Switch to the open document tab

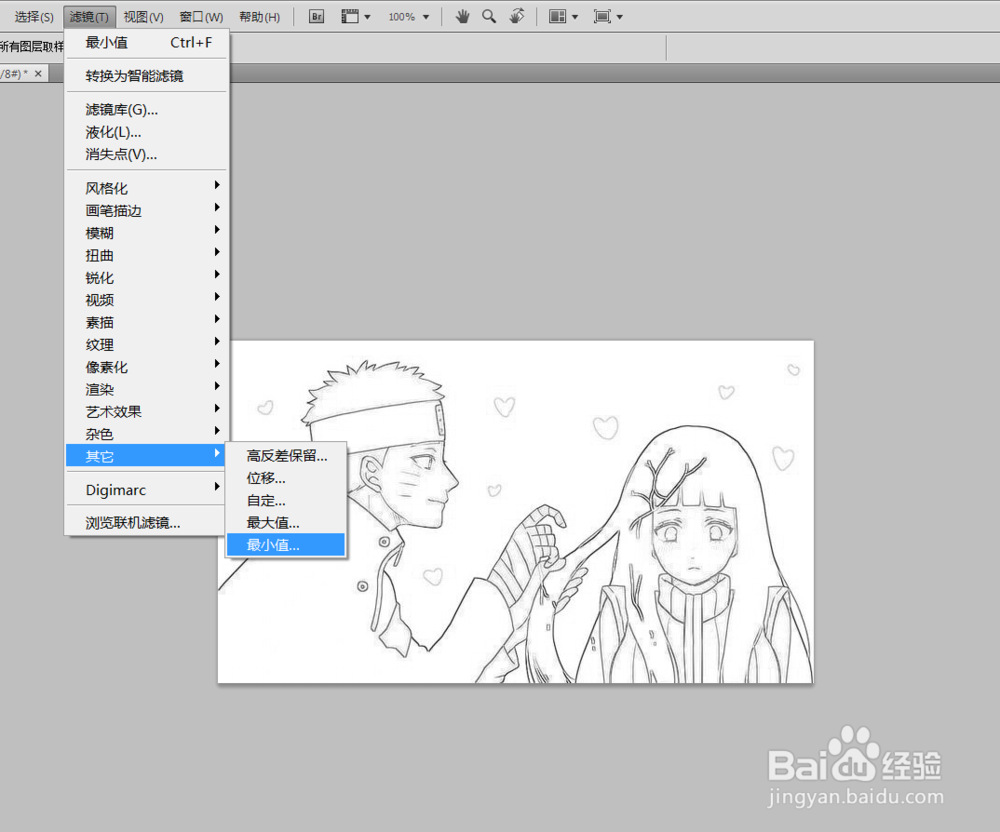click(18, 73)
